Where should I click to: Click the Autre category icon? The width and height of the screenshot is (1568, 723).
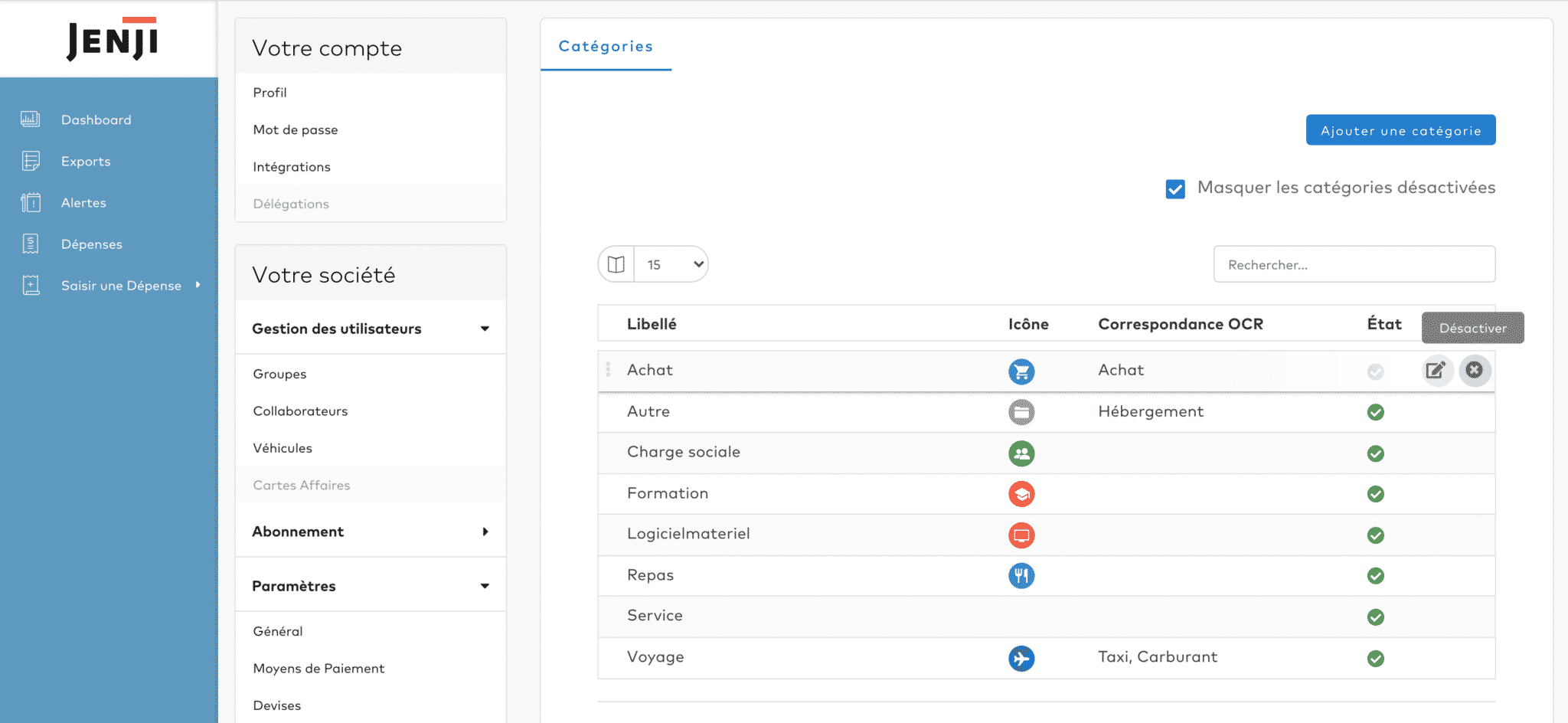pyautogui.click(x=1021, y=412)
